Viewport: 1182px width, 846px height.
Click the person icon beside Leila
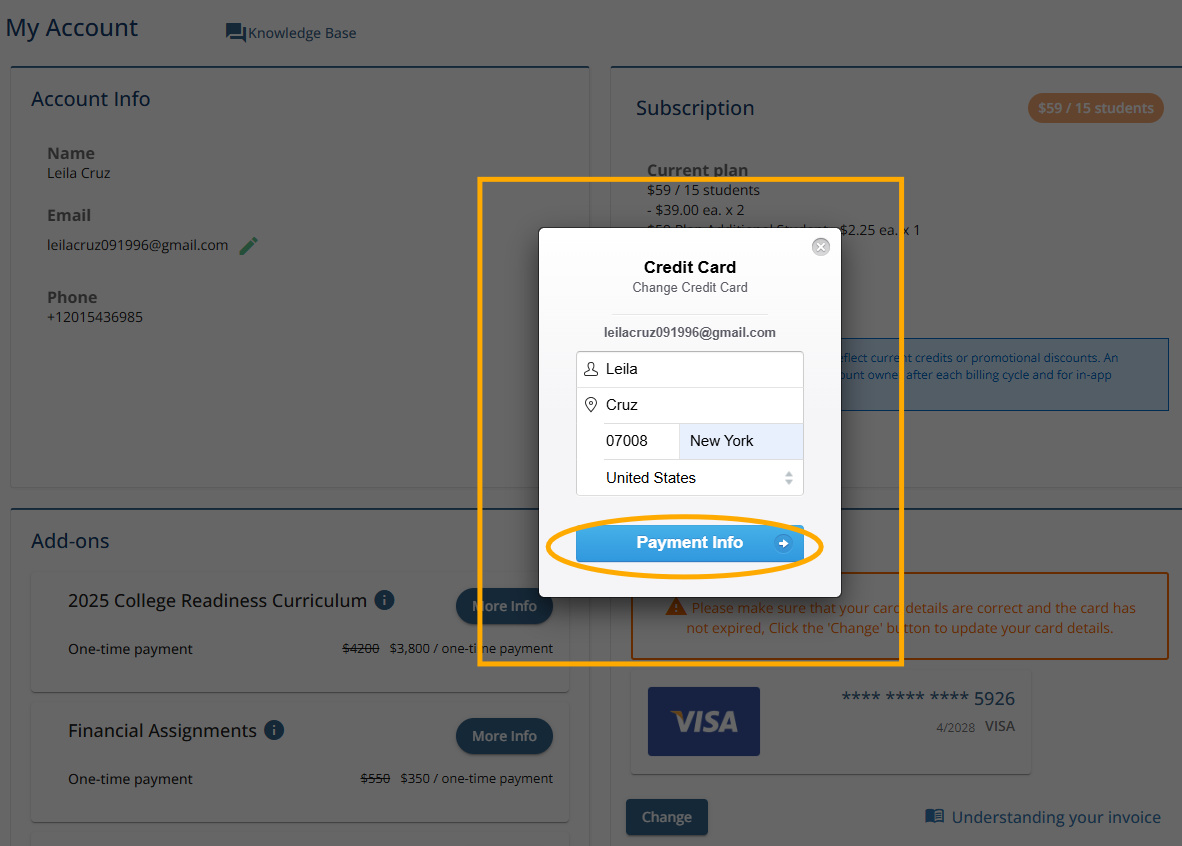pos(591,369)
